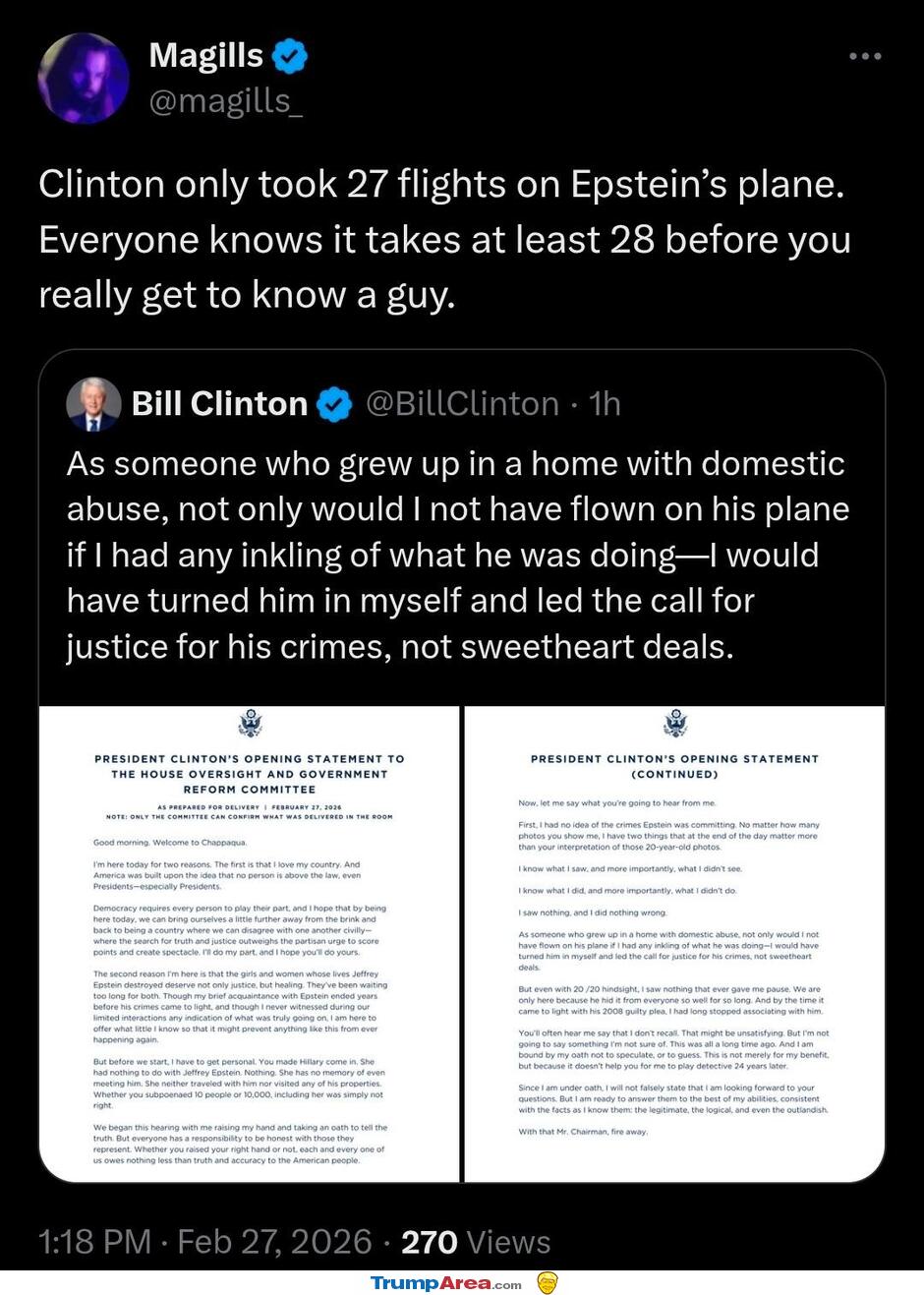
Task: Click the @magills_ handle
Action: [x=225, y=100]
